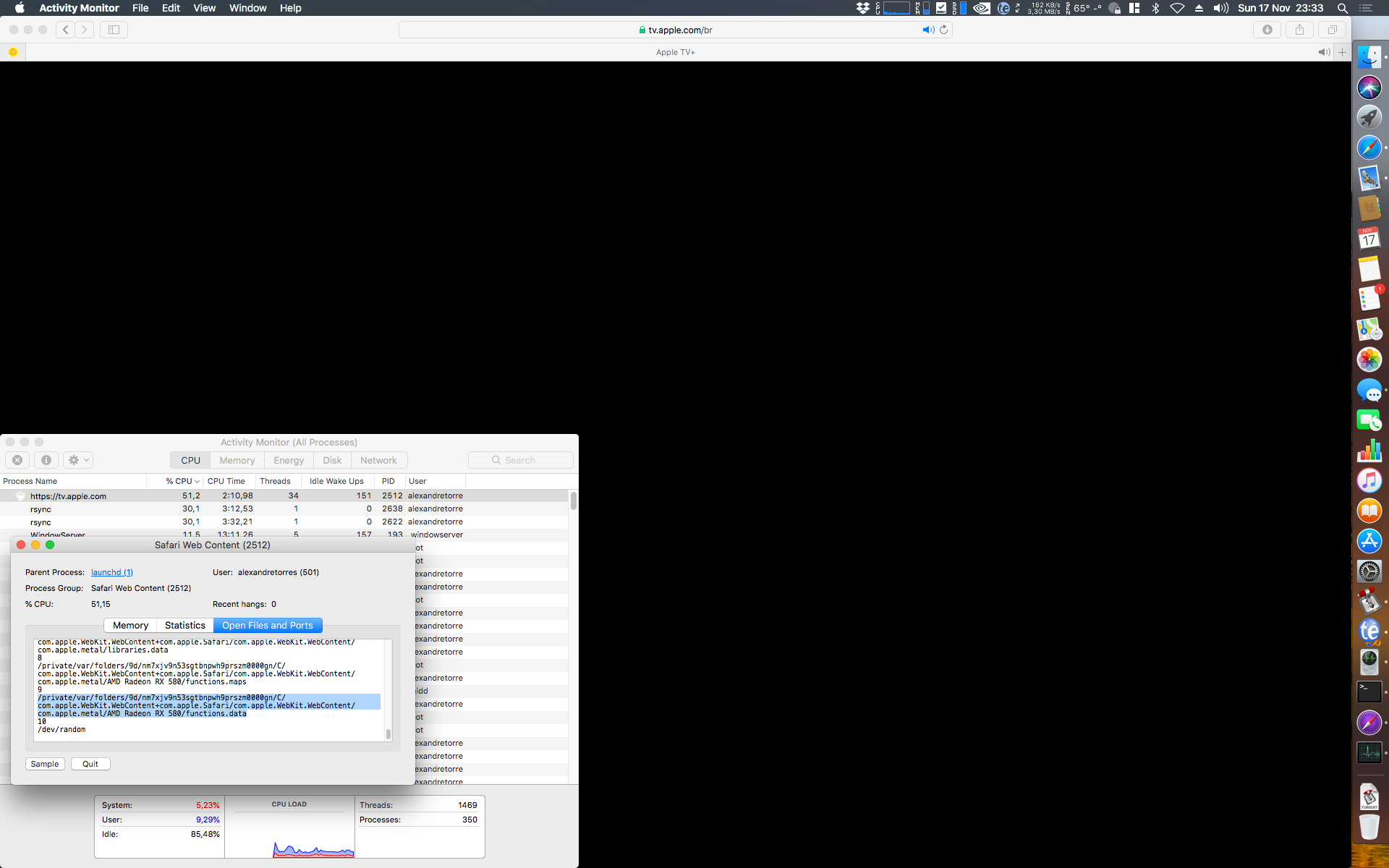The height and width of the screenshot is (868, 1389).
Task: Open System Preferences in Dock
Action: (x=1369, y=571)
